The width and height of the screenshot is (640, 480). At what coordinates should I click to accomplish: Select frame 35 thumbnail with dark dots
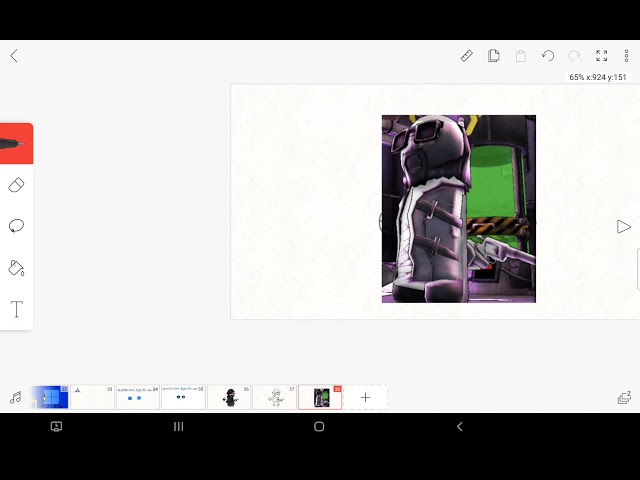point(183,397)
